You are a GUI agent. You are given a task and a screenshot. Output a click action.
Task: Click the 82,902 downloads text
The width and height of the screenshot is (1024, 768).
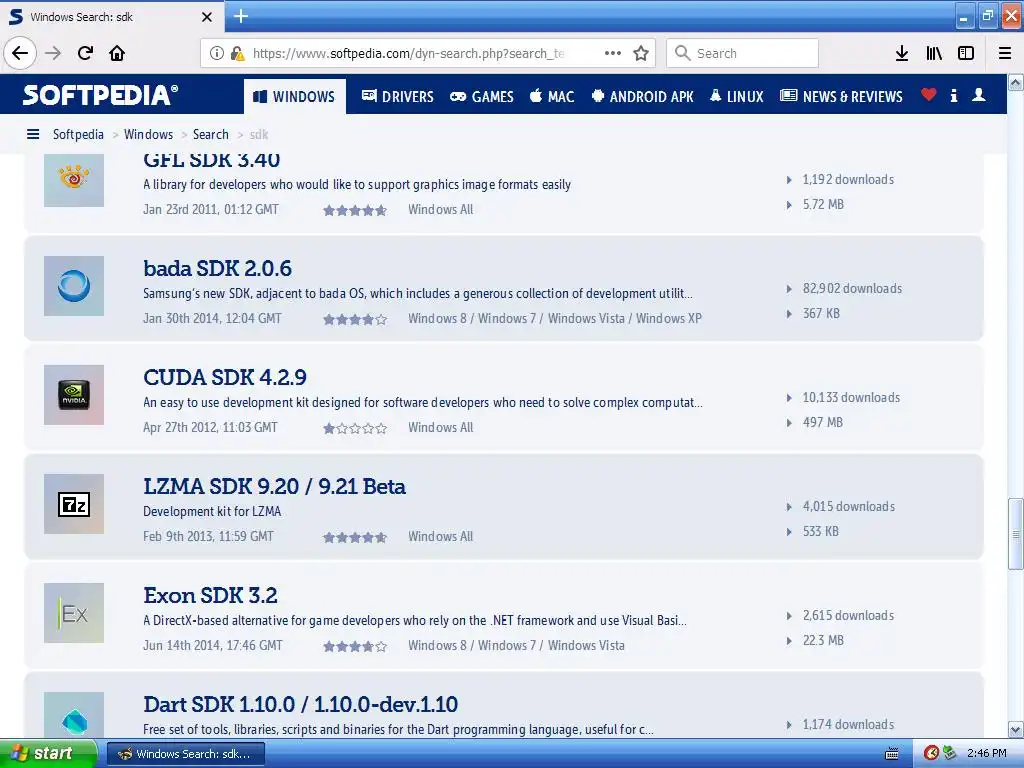(x=852, y=289)
